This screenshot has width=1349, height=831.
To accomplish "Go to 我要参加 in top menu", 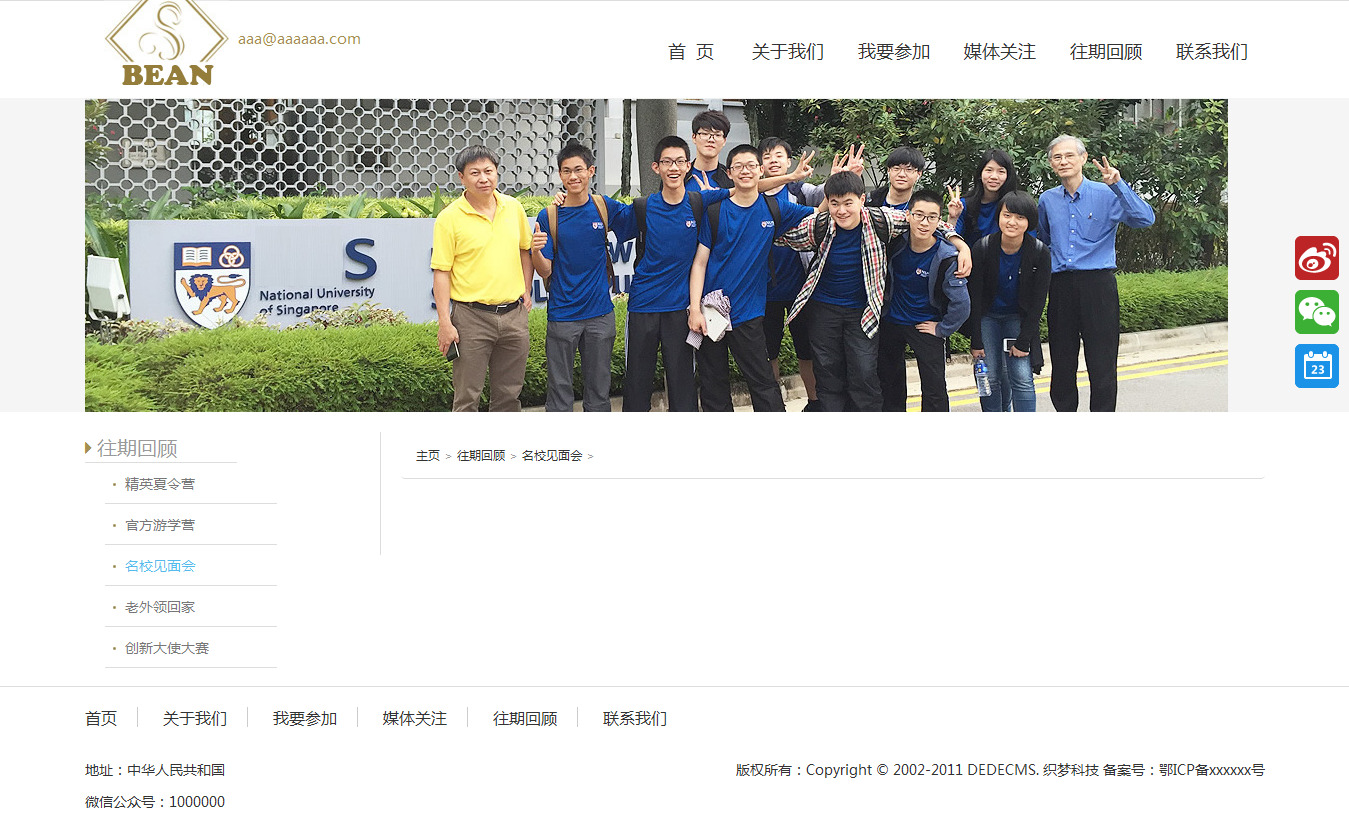I will click(893, 52).
